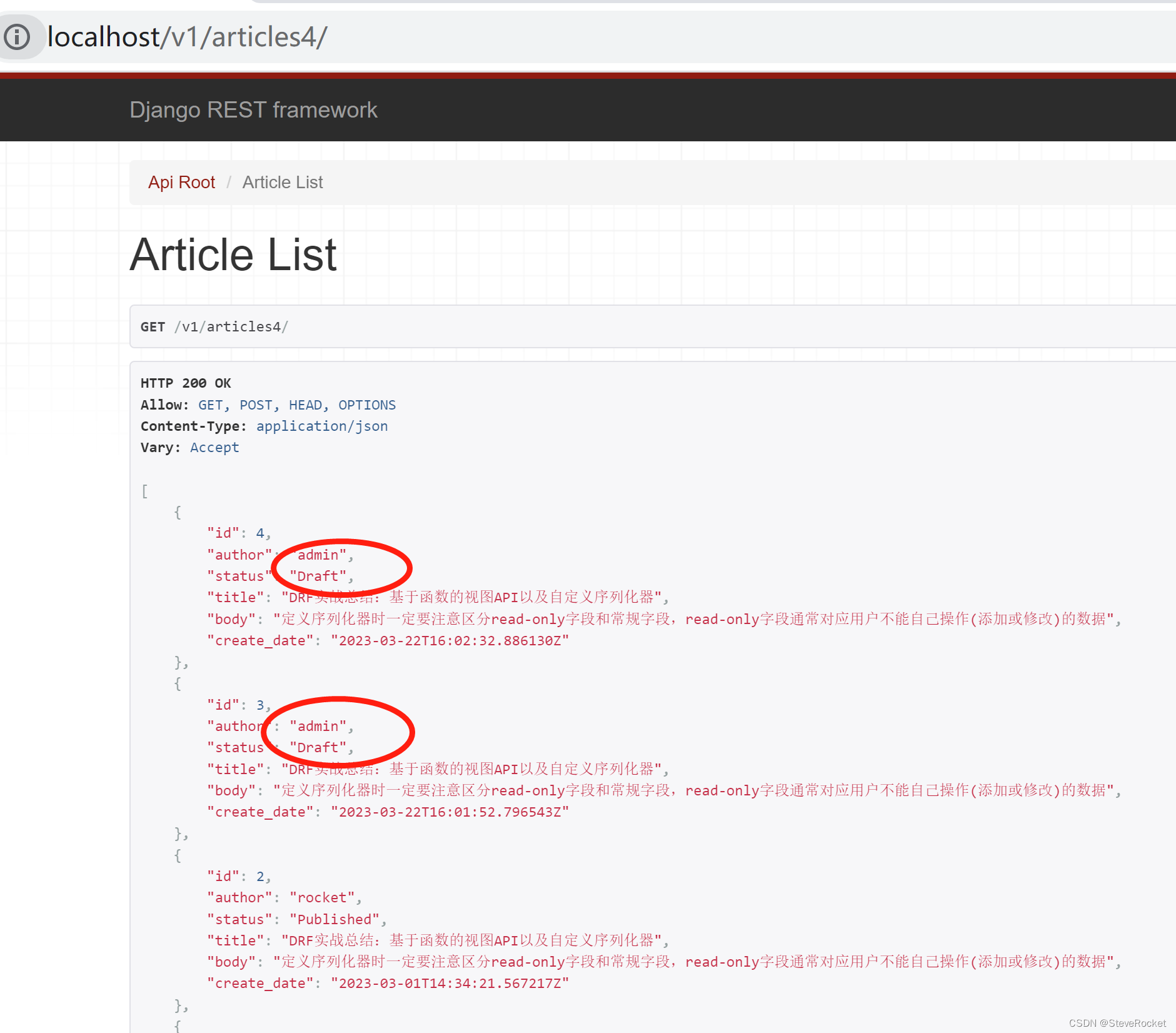Click the circled admin author value for article 4
Screen dimensions: 1176x1033
[319, 554]
